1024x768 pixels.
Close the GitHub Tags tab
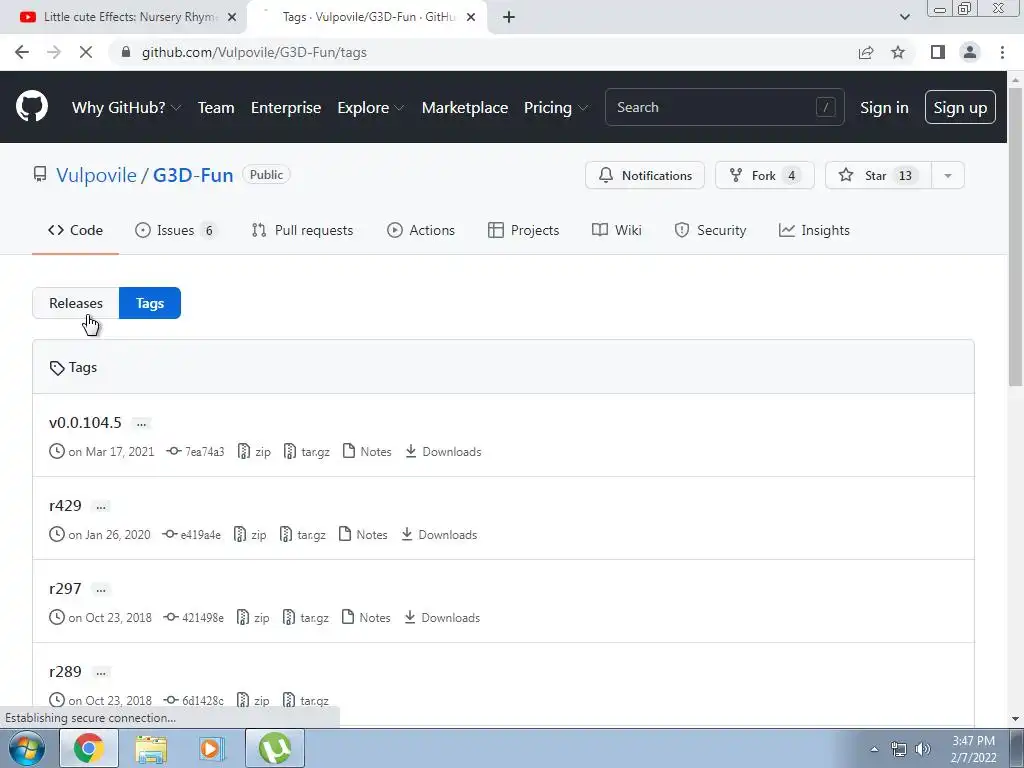tap(471, 17)
